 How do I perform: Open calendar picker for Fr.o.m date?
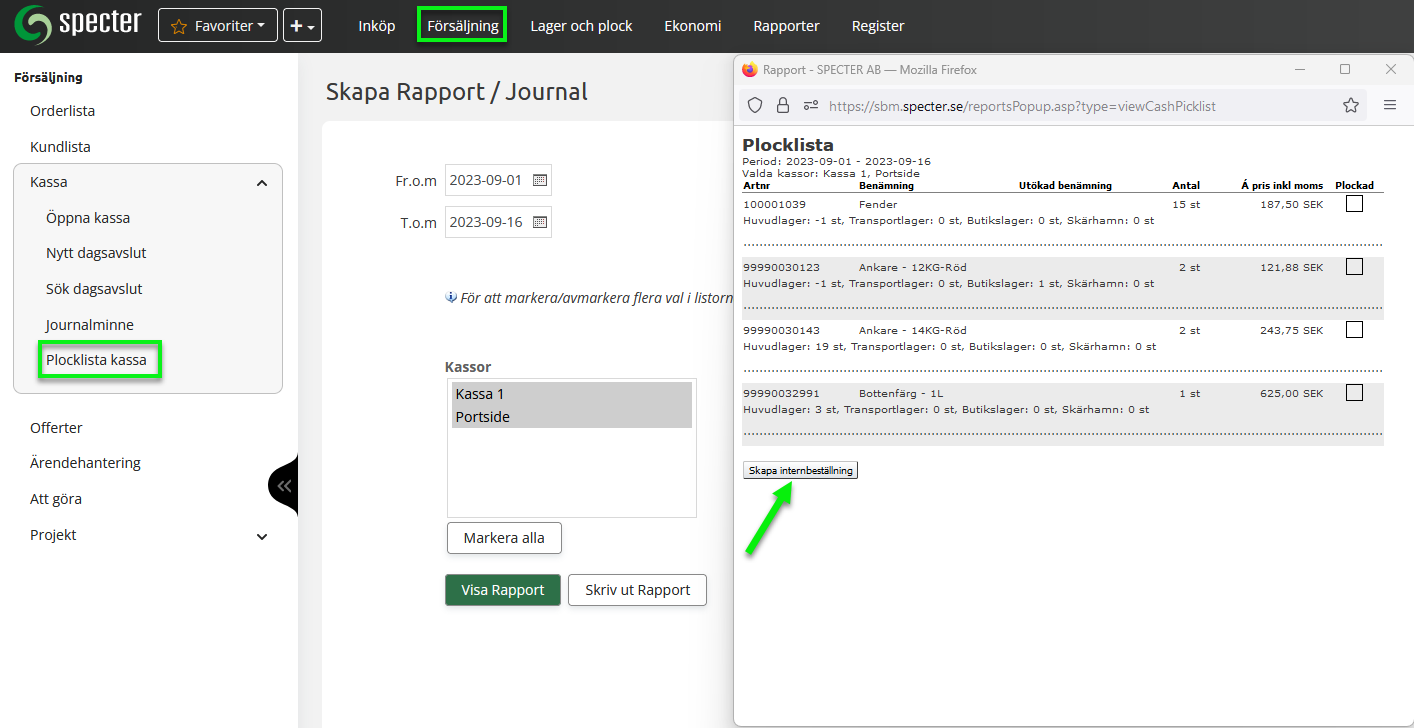click(x=539, y=181)
